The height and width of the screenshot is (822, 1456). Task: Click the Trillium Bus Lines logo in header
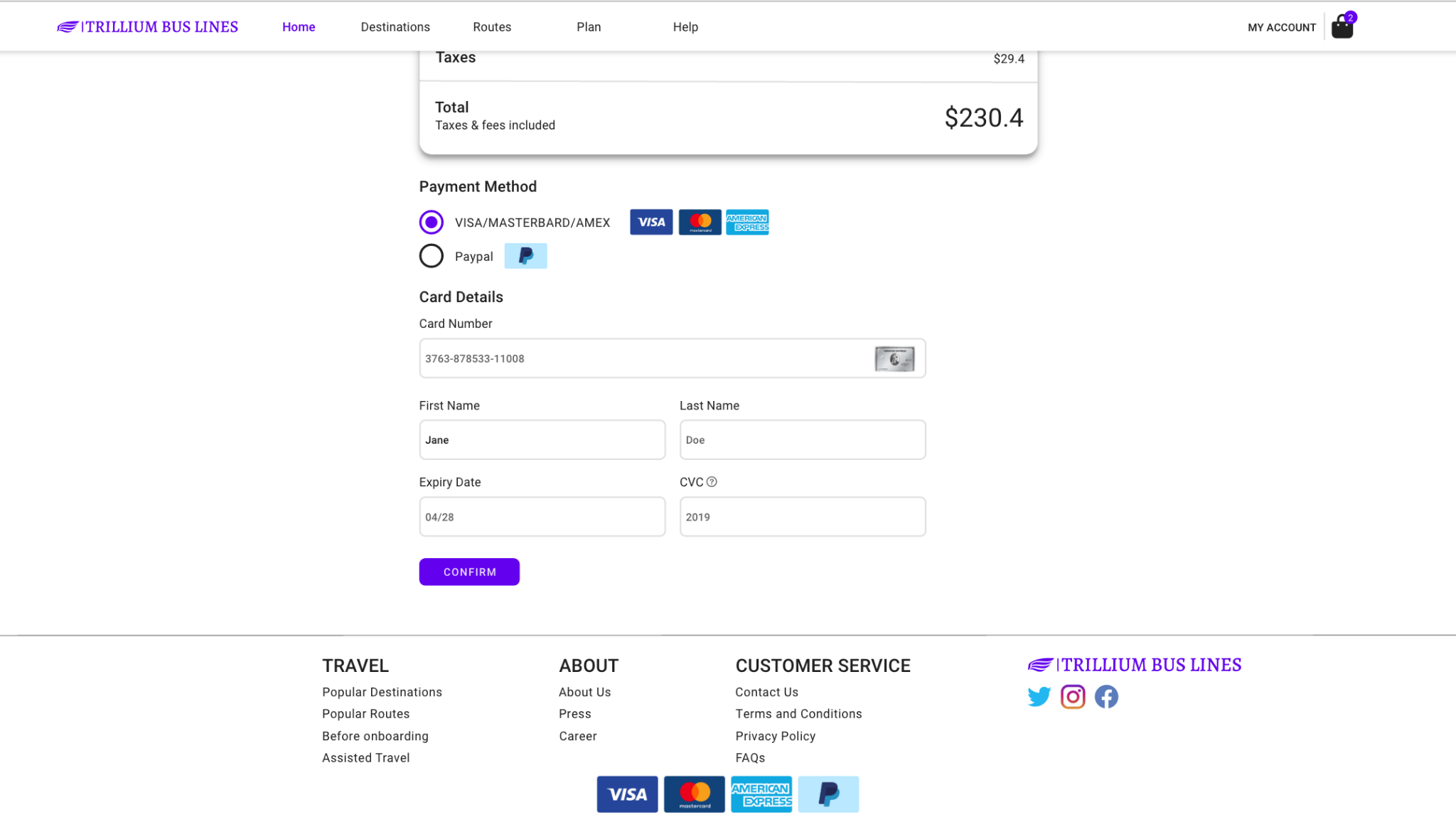click(x=147, y=26)
